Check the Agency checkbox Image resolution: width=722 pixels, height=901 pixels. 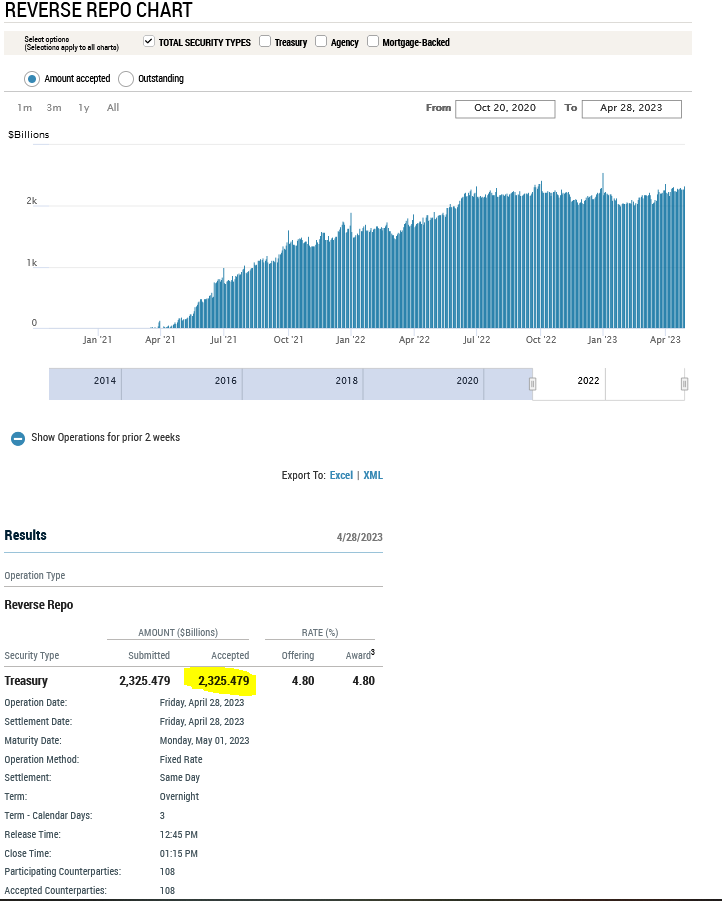coord(321,41)
